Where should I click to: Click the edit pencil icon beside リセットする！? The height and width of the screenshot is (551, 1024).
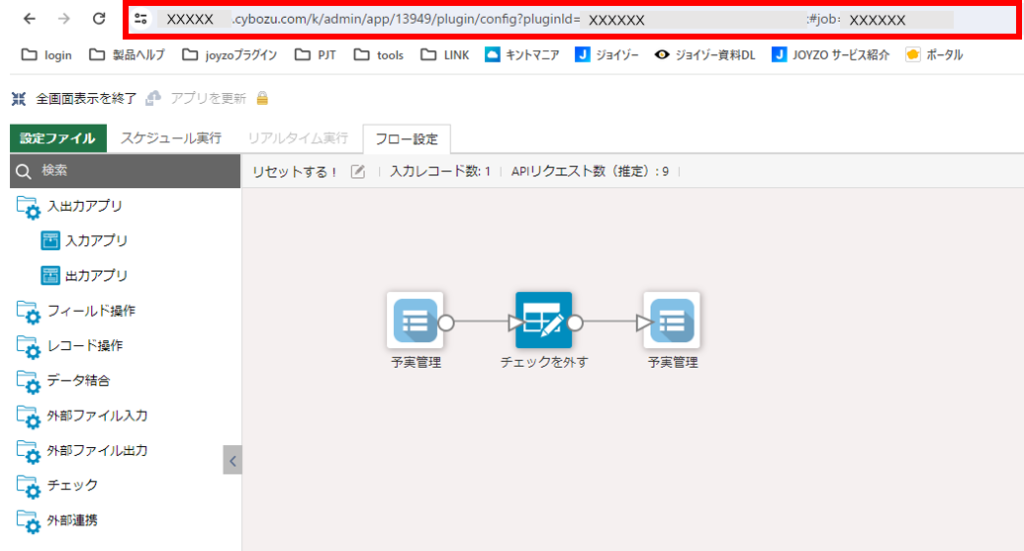point(358,172)
